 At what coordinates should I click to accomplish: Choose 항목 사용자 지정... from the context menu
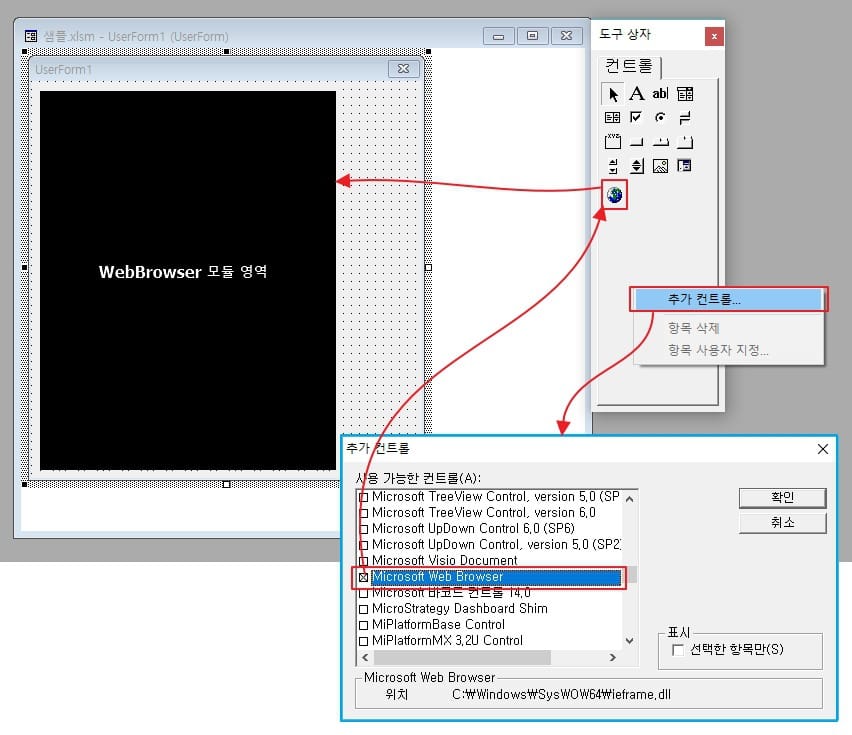pos(728,350)
